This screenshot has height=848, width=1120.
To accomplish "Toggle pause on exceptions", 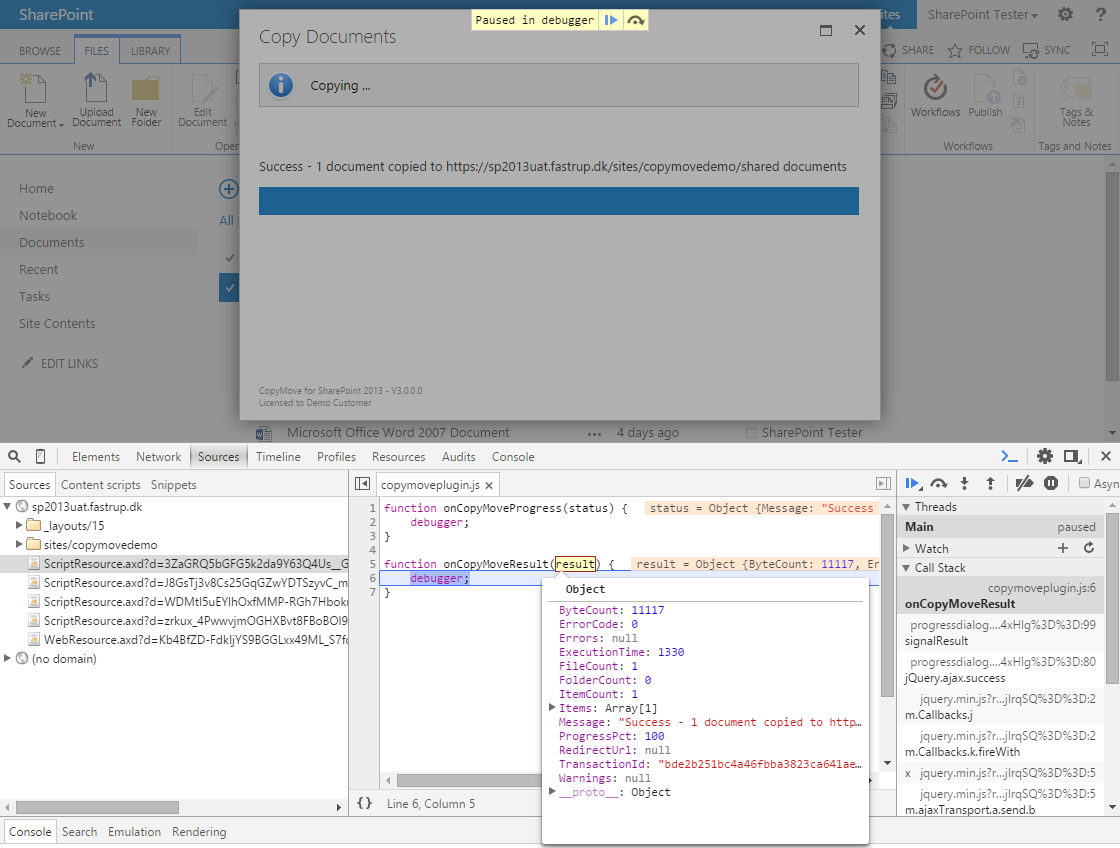I will point(1049,483).
